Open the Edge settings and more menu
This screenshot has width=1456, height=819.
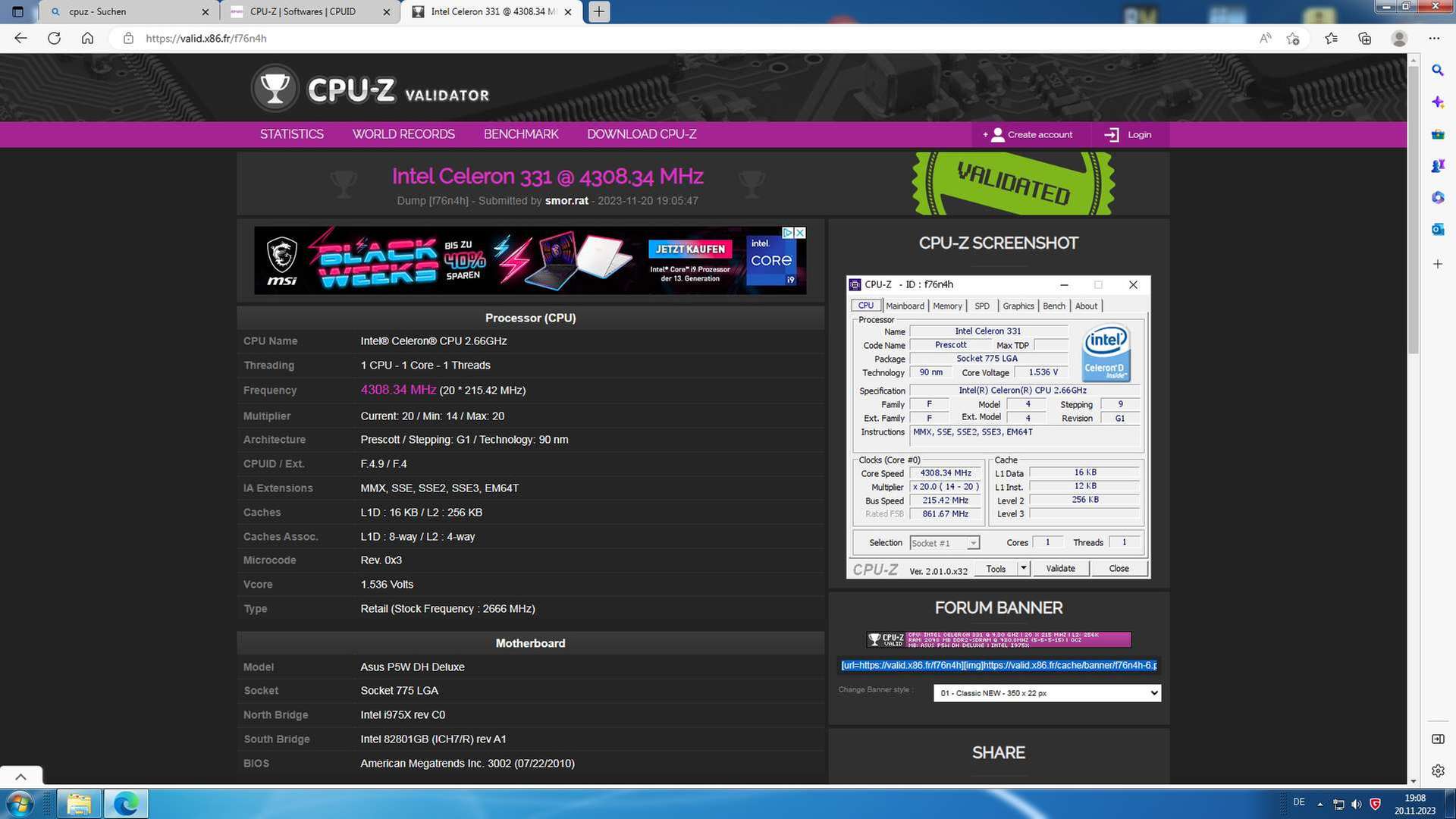pyautogui.click(x=1433, y=38)
